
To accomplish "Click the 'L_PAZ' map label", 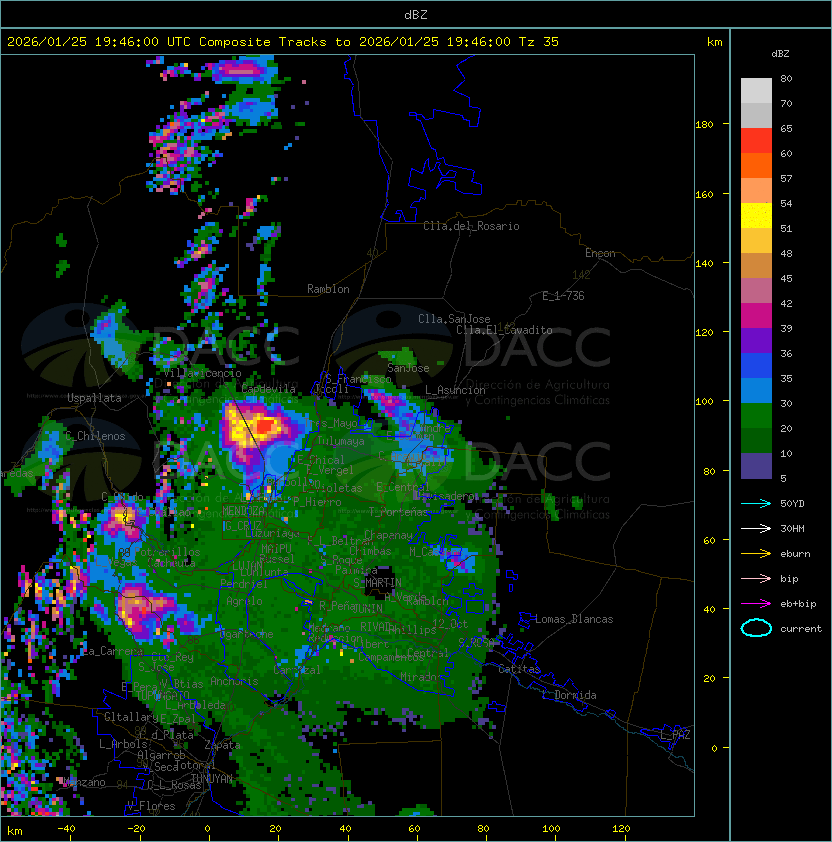I will point(675,735).
